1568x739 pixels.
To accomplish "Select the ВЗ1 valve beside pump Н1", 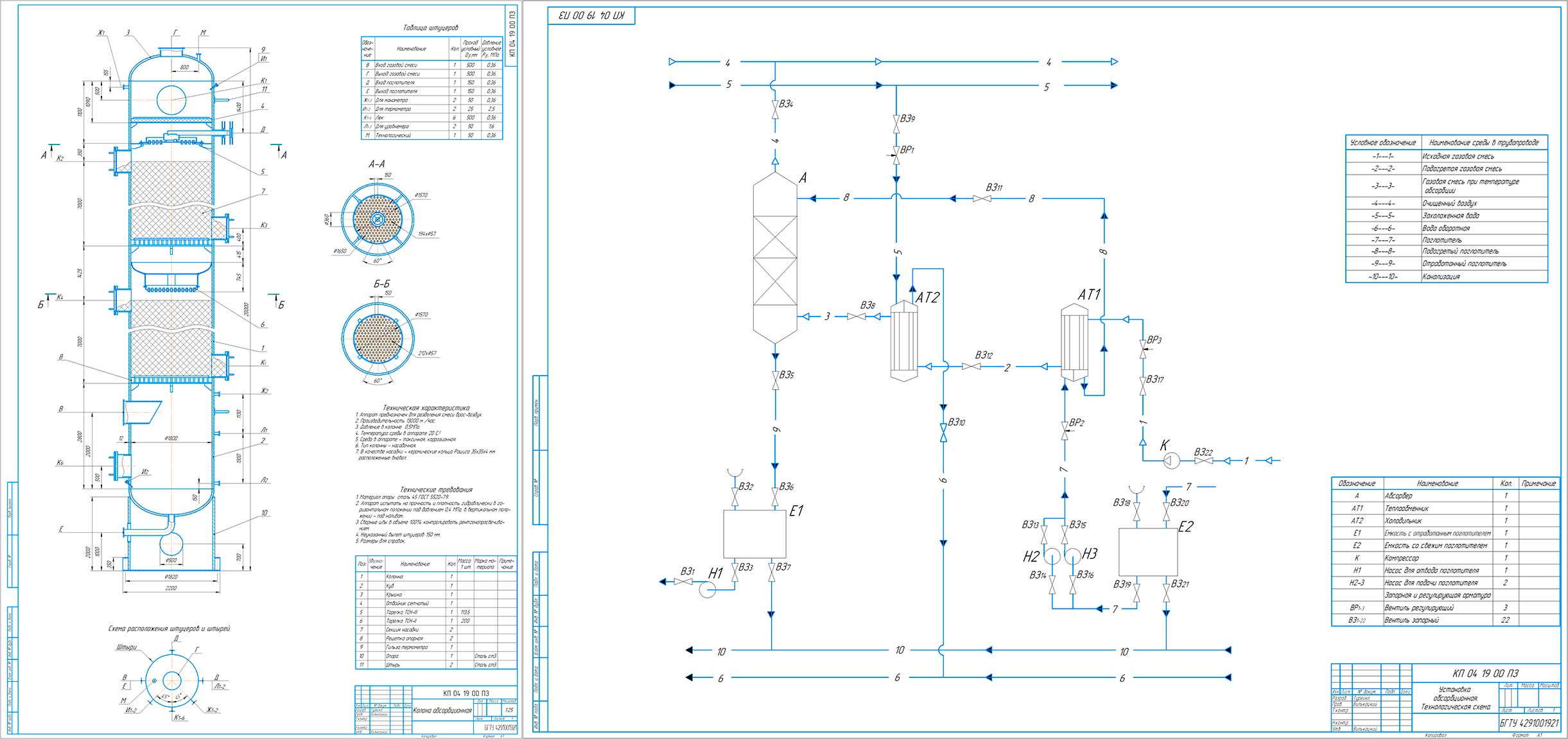I will tap(683, 582).
